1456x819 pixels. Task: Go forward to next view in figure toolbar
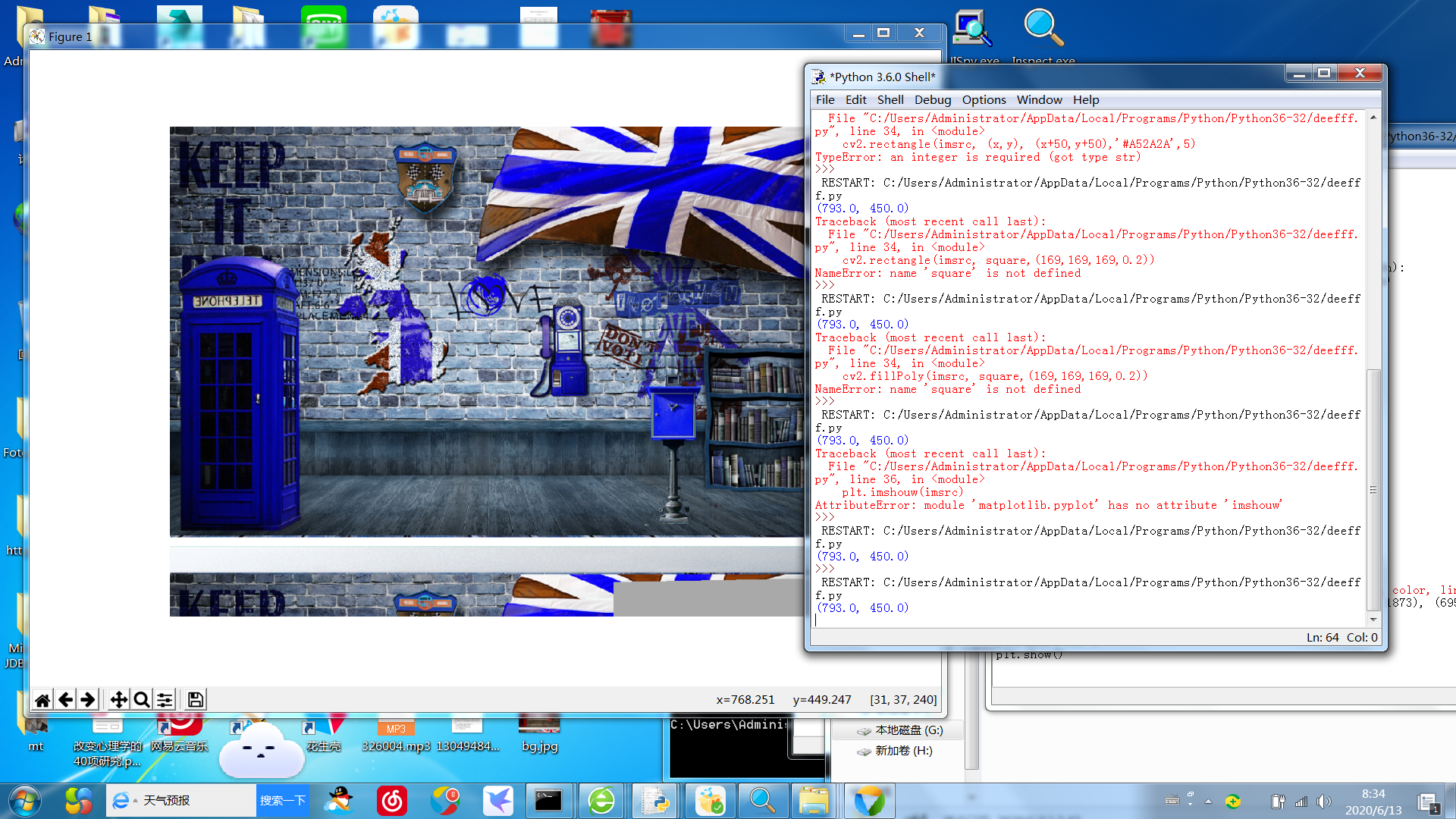click(89, 699)
